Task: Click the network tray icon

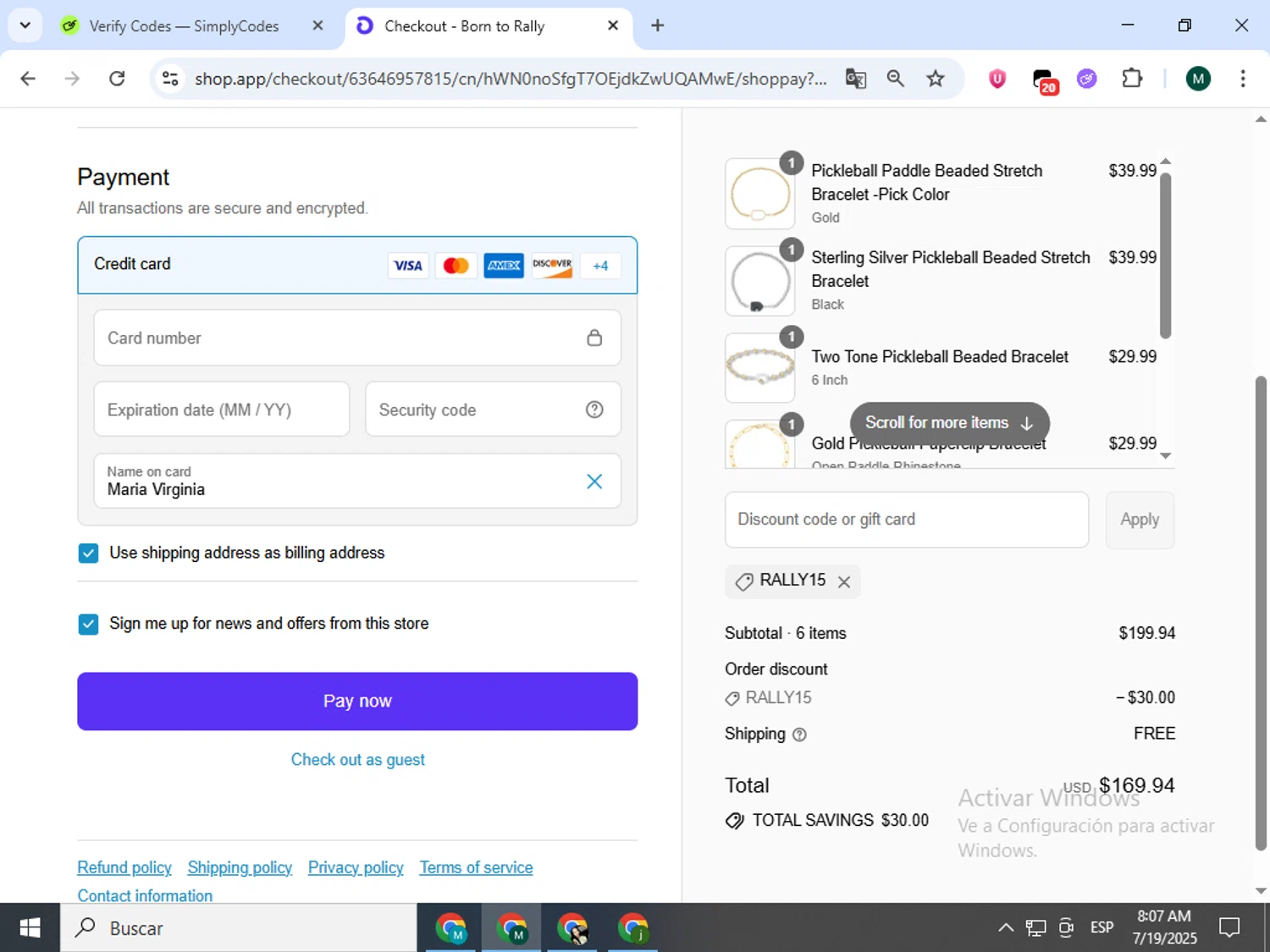Action: coord(1035,928)
